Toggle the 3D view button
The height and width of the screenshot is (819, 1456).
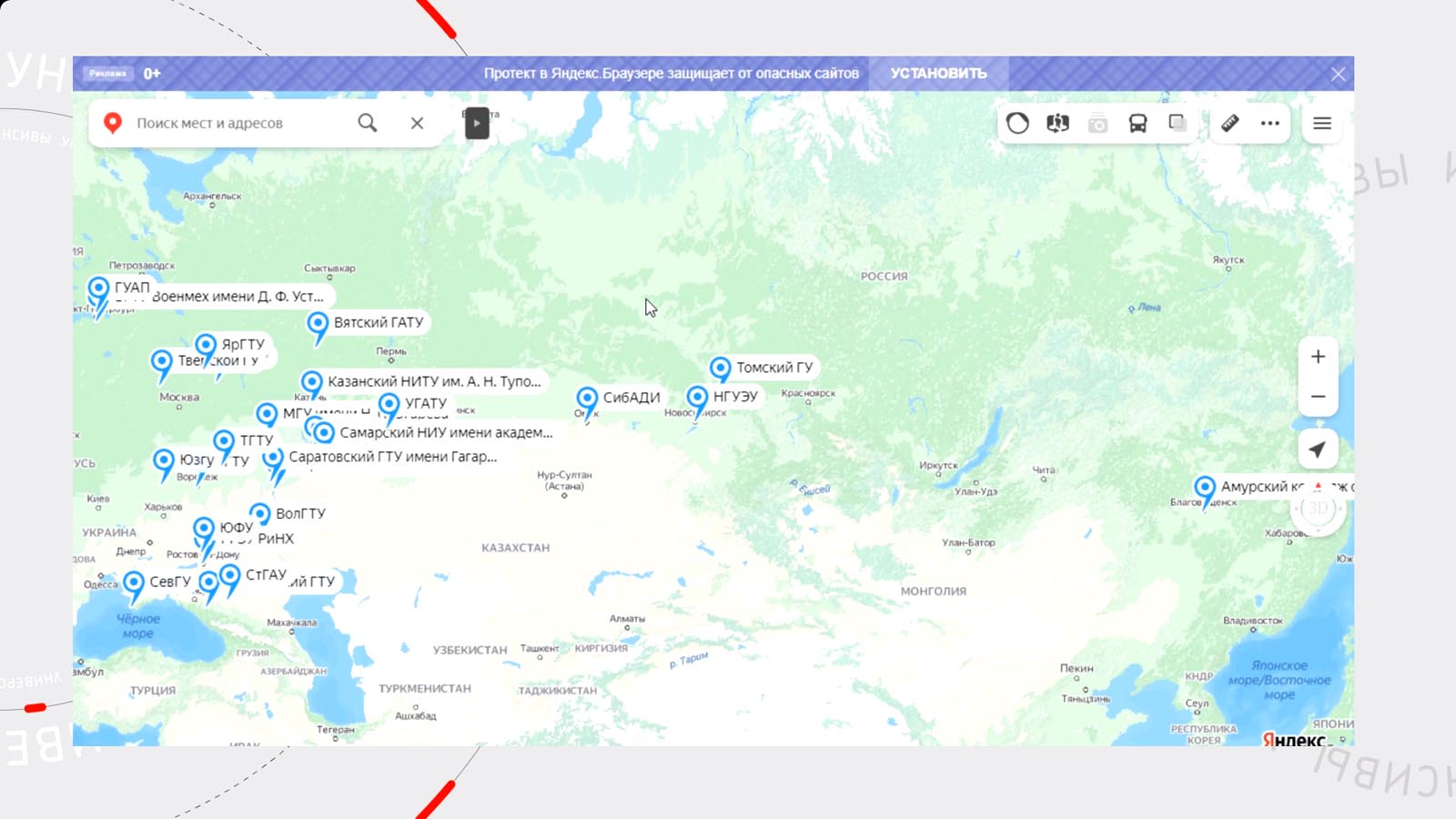tap(1318, 509)
